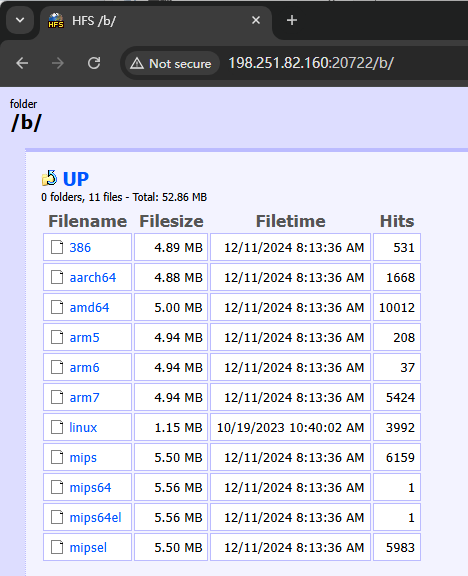Image resolution: width=468 pixels, height=576 pixels.
Task: Click the file icon beside linux
Action: [57, 427]
